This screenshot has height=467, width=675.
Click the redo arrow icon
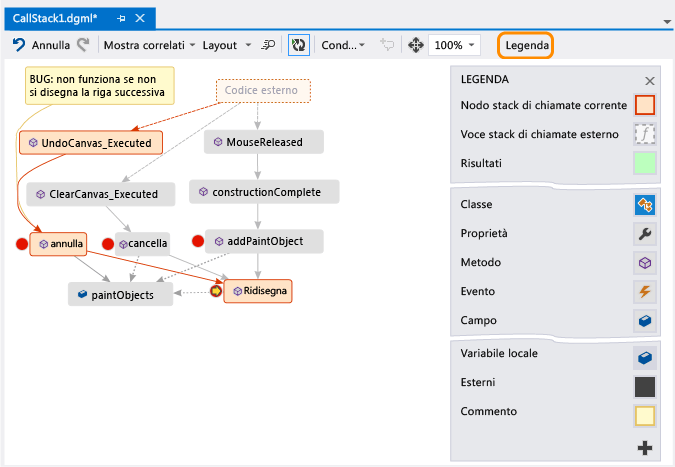[84, 45]
